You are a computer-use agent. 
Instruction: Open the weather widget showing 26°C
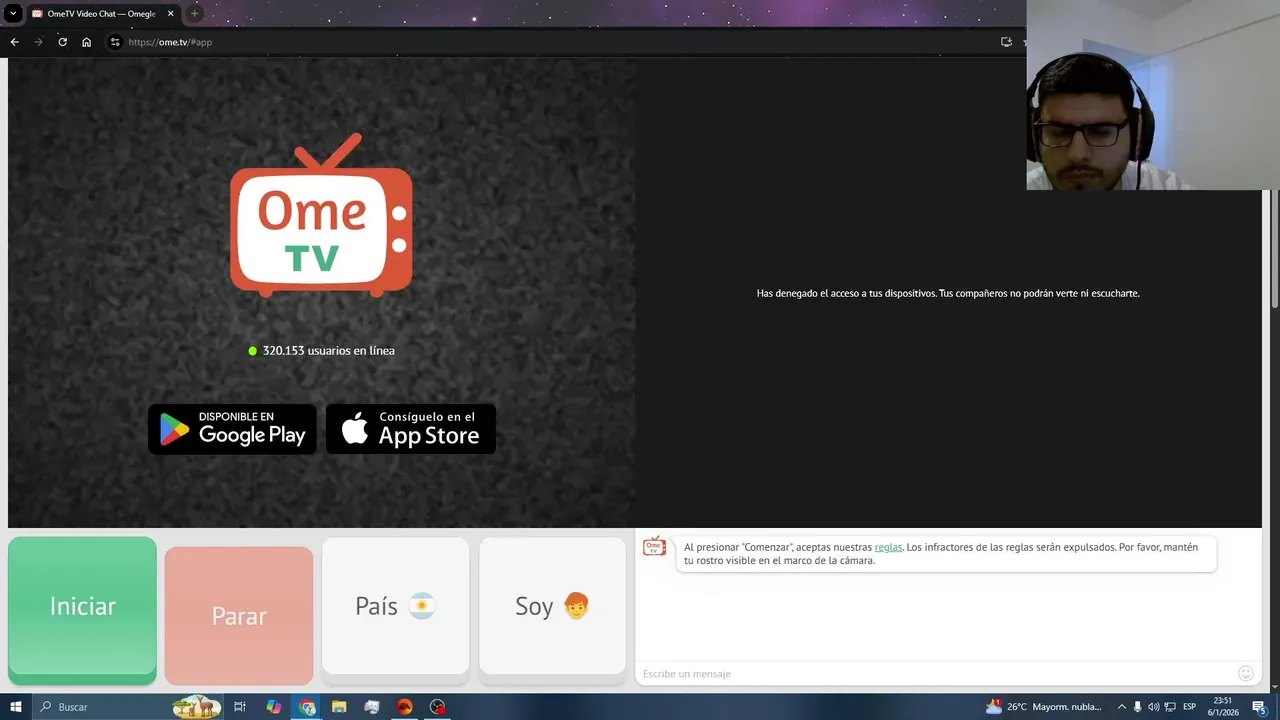pyautogui.click(x=1043, y=707)
